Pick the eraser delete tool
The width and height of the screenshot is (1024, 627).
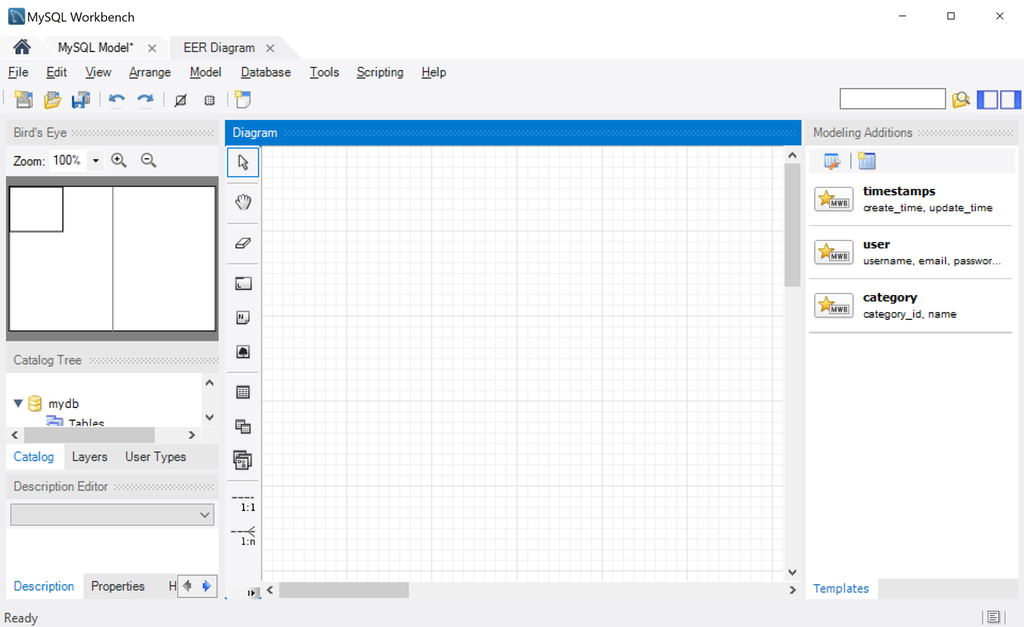point(243,242)
